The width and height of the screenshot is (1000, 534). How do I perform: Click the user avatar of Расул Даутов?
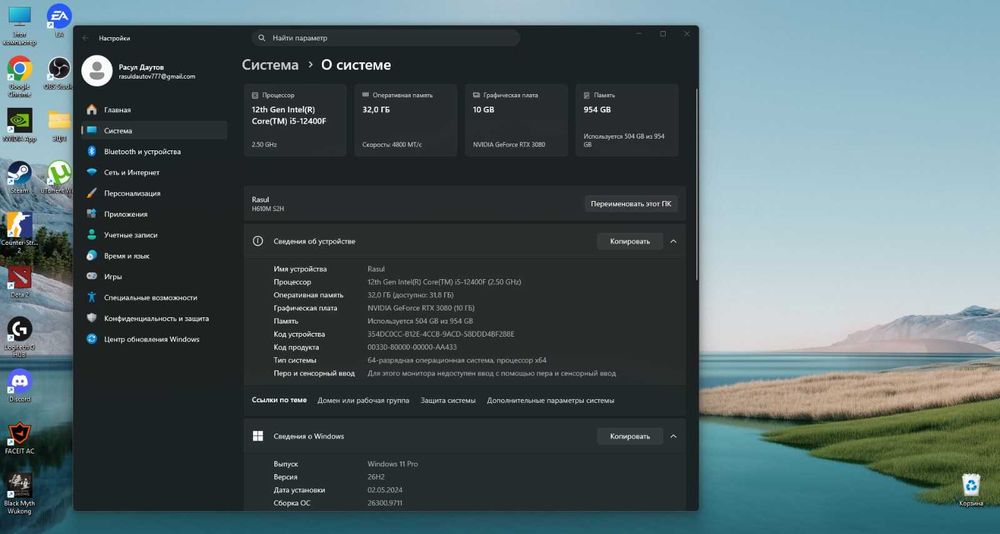97,70
